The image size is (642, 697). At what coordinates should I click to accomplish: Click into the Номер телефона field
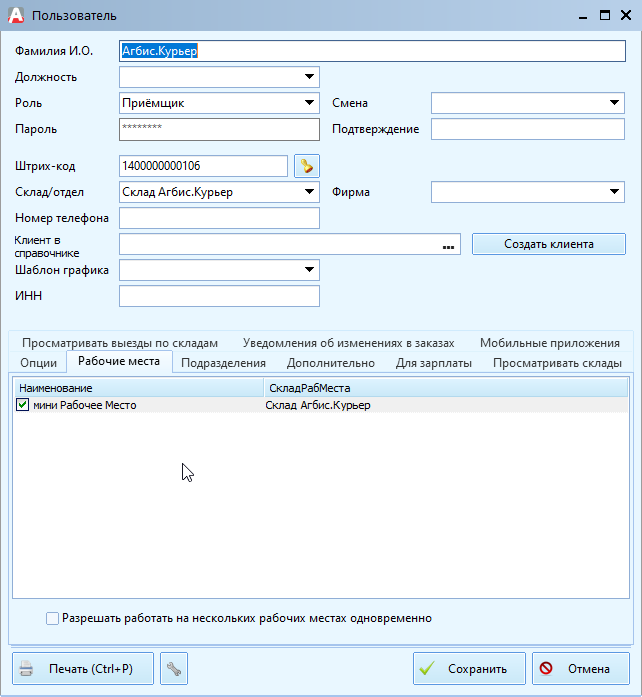(219, 218)
